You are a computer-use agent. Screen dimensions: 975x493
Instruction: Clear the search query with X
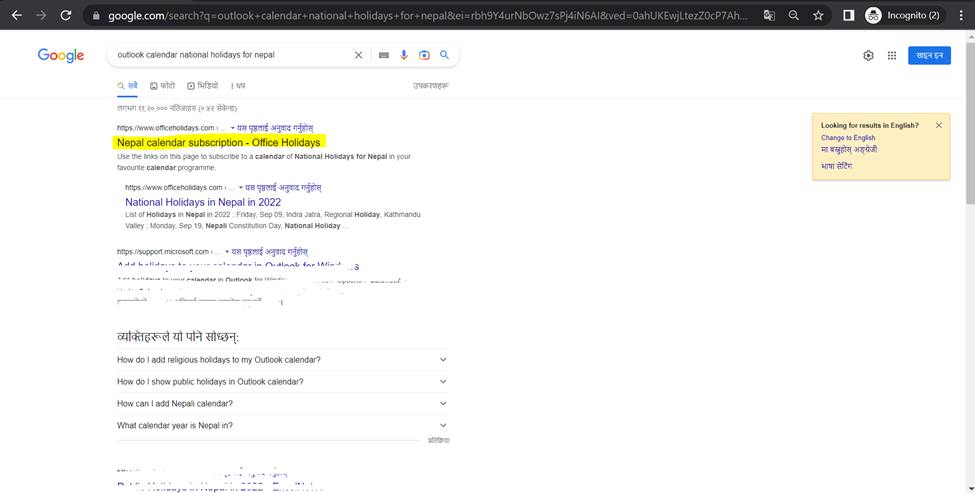click(358, 55)
